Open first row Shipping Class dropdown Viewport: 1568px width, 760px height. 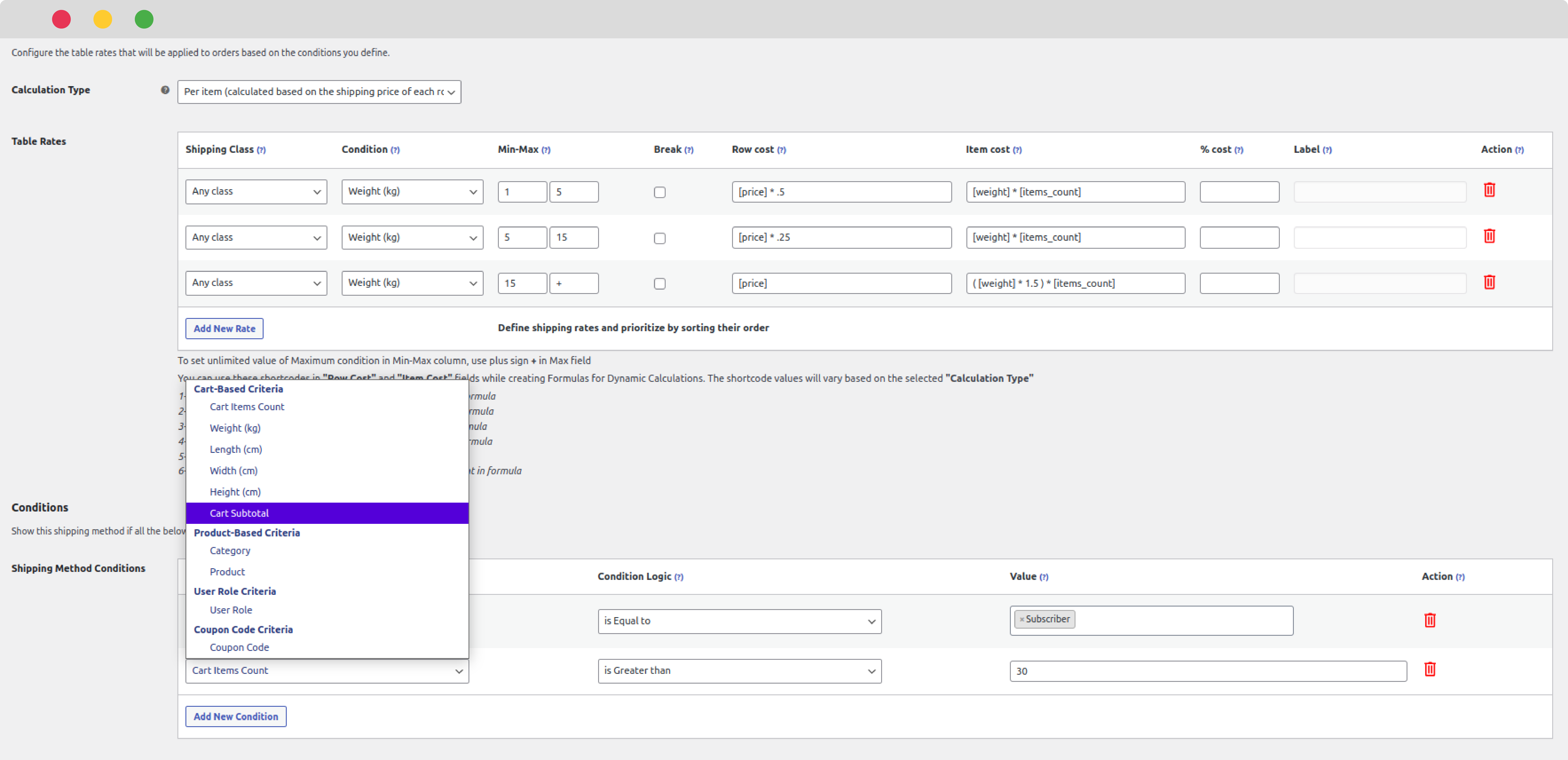click(x=256, y=192)
